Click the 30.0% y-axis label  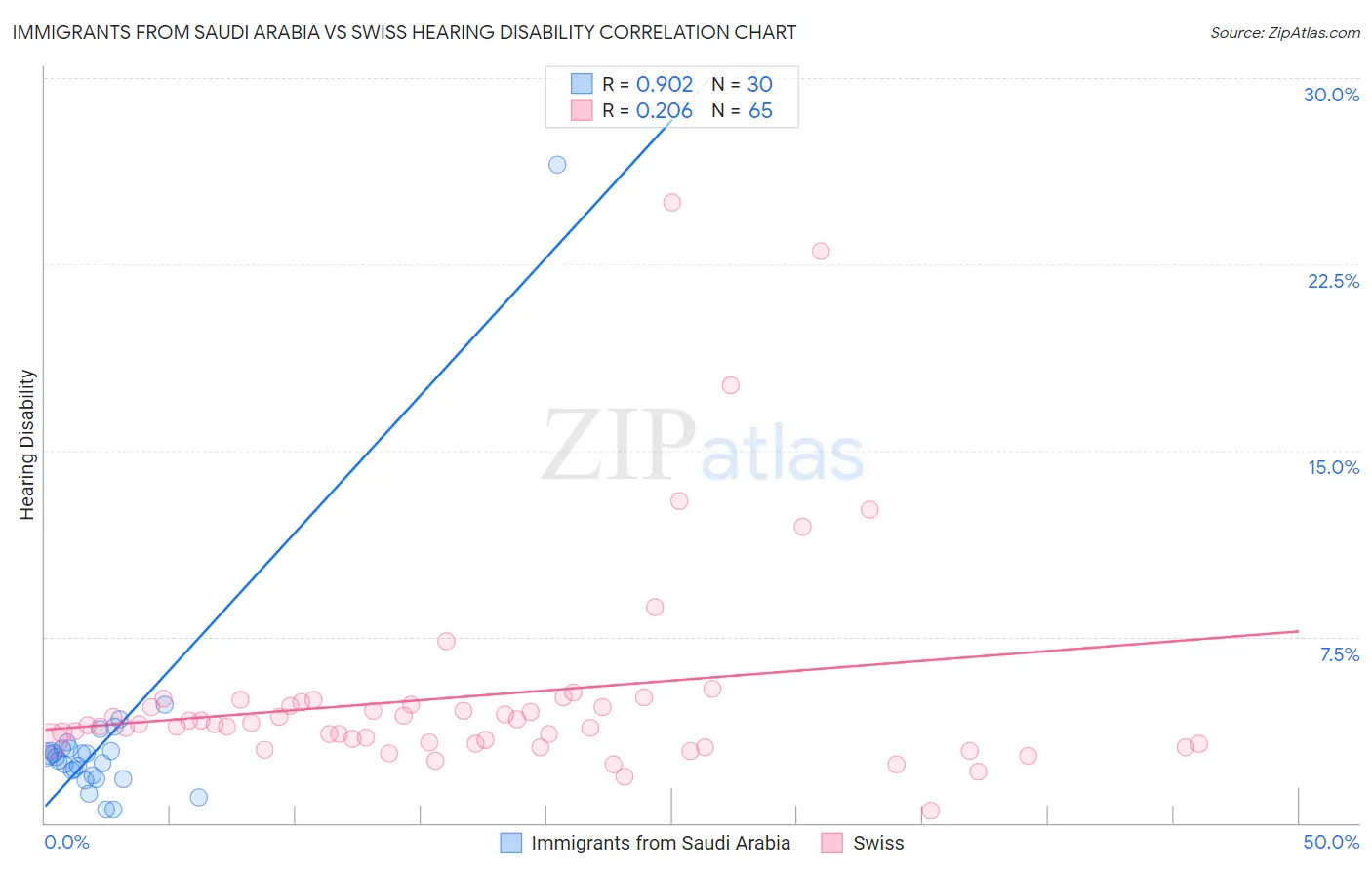coord(1332,95)
